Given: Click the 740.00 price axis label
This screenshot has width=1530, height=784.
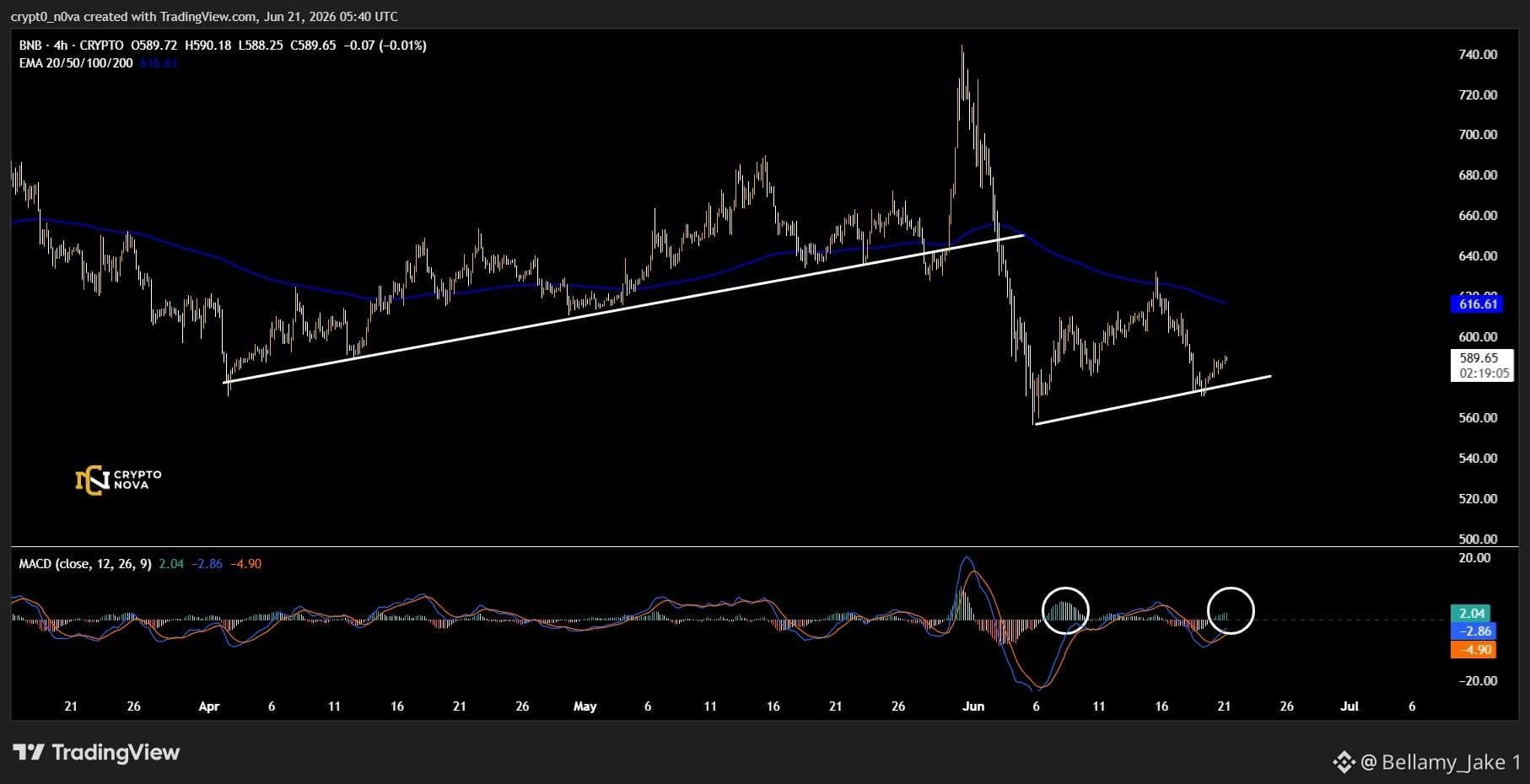Looking at the screenshot, I should 1478,54.
